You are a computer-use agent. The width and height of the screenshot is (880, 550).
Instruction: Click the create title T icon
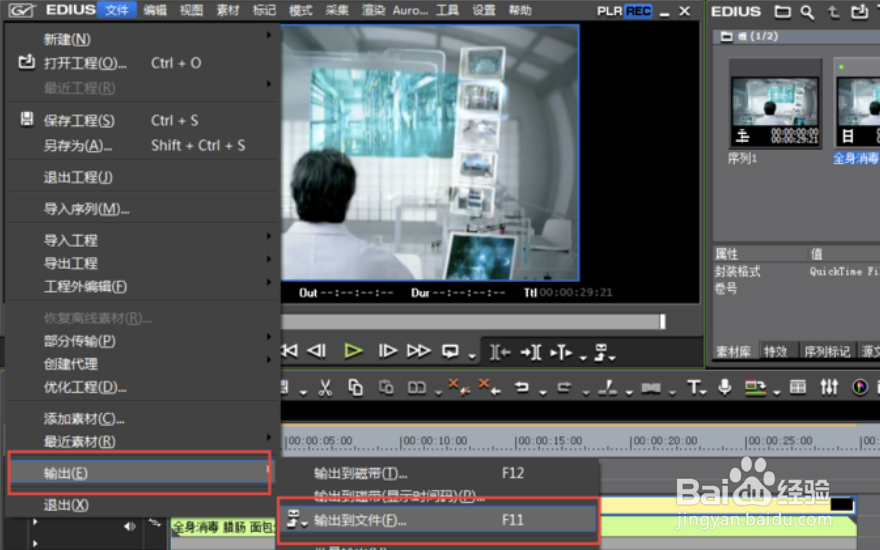[694, 387]
